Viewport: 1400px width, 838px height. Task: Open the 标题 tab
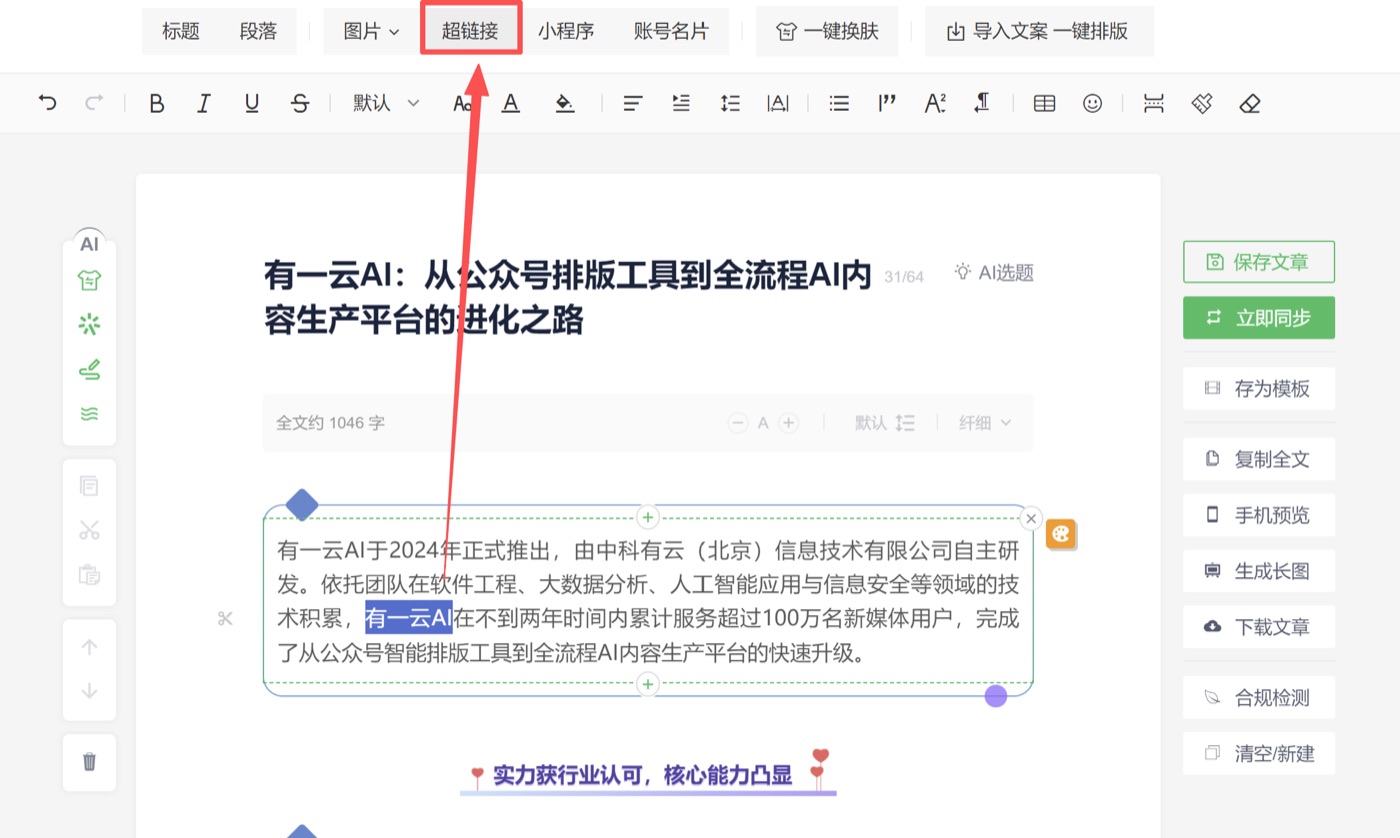[181, 31]
